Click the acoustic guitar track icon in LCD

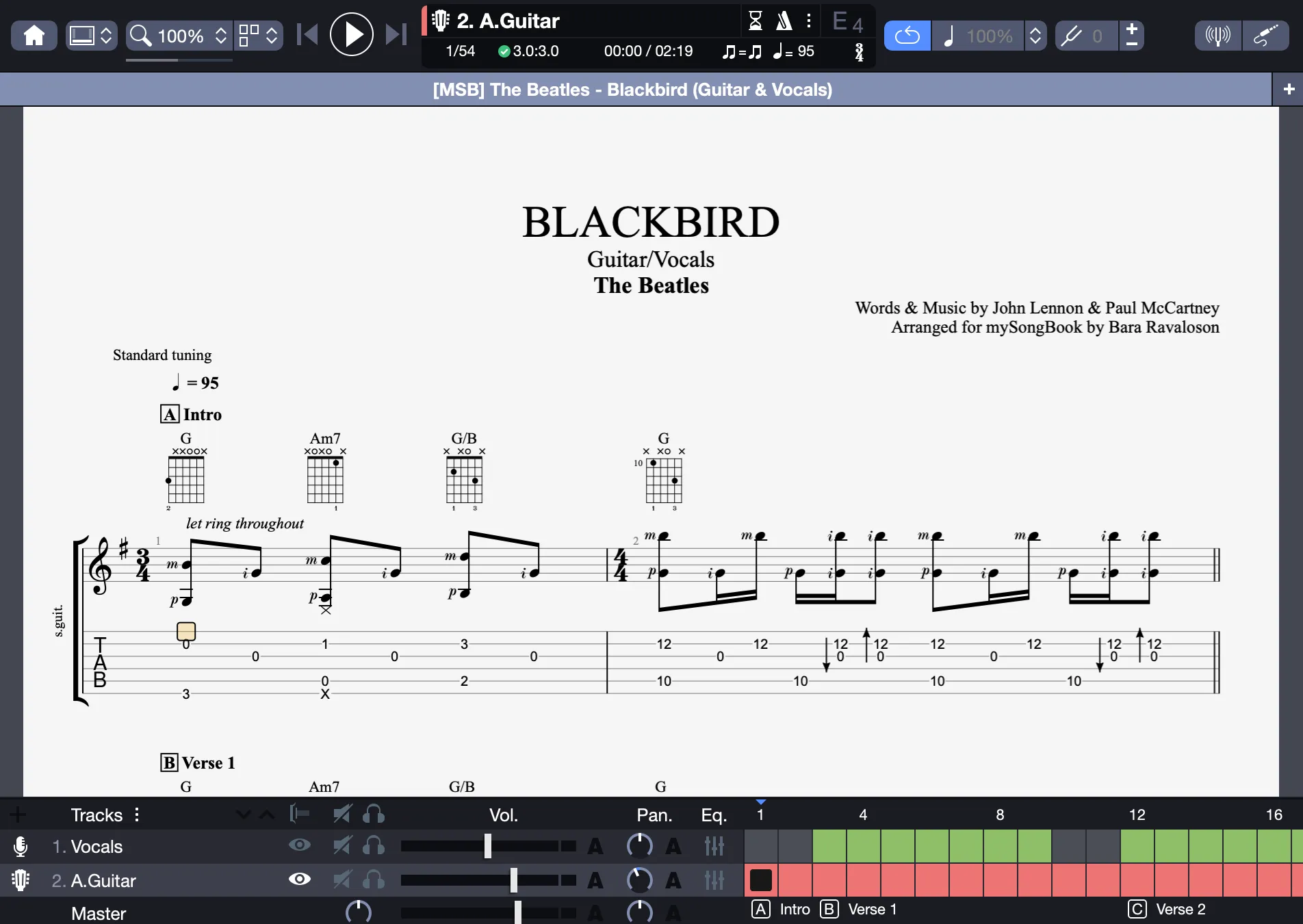(441, 21)
